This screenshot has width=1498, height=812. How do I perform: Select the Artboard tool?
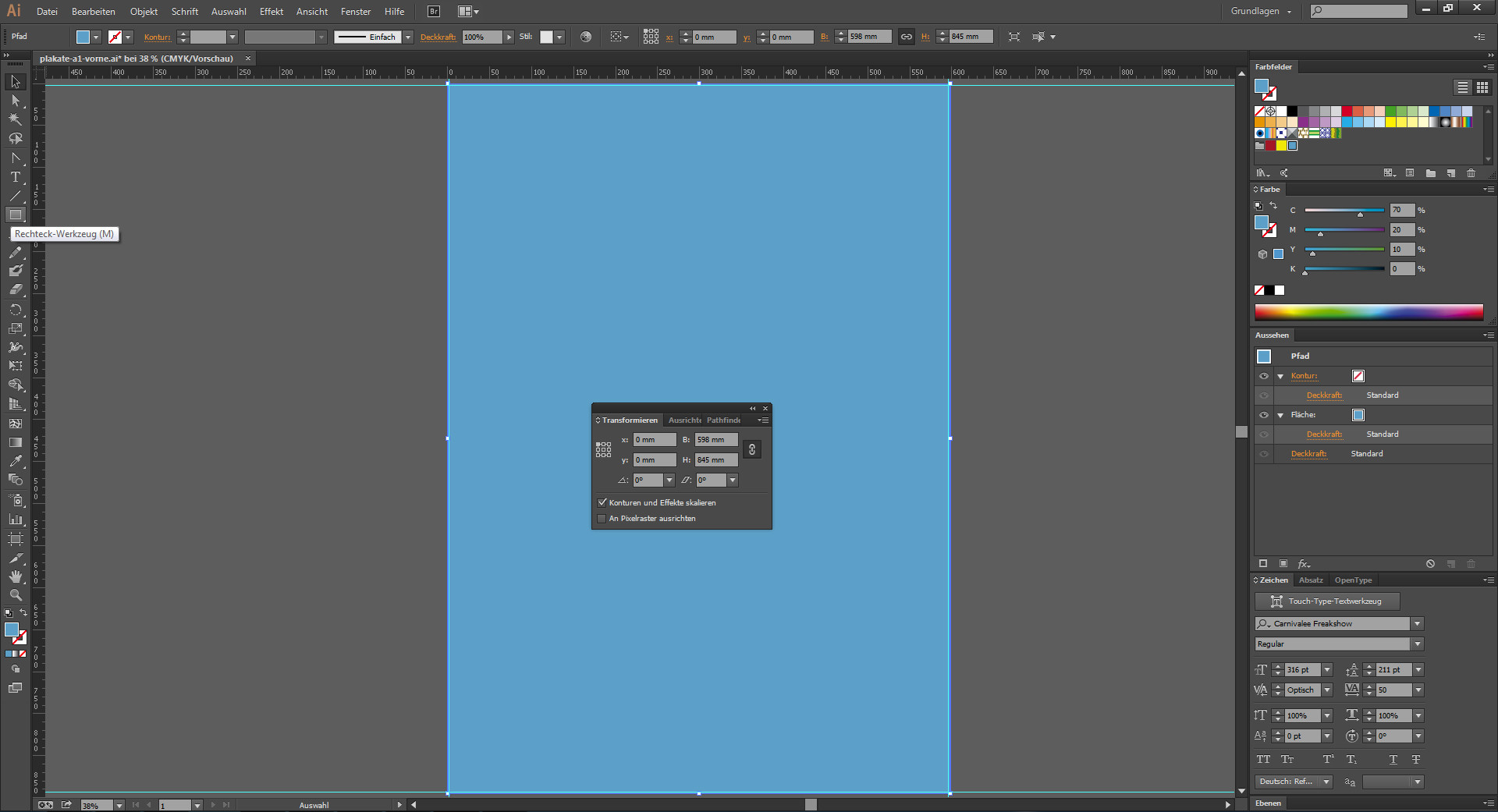(x=15, y=539)
